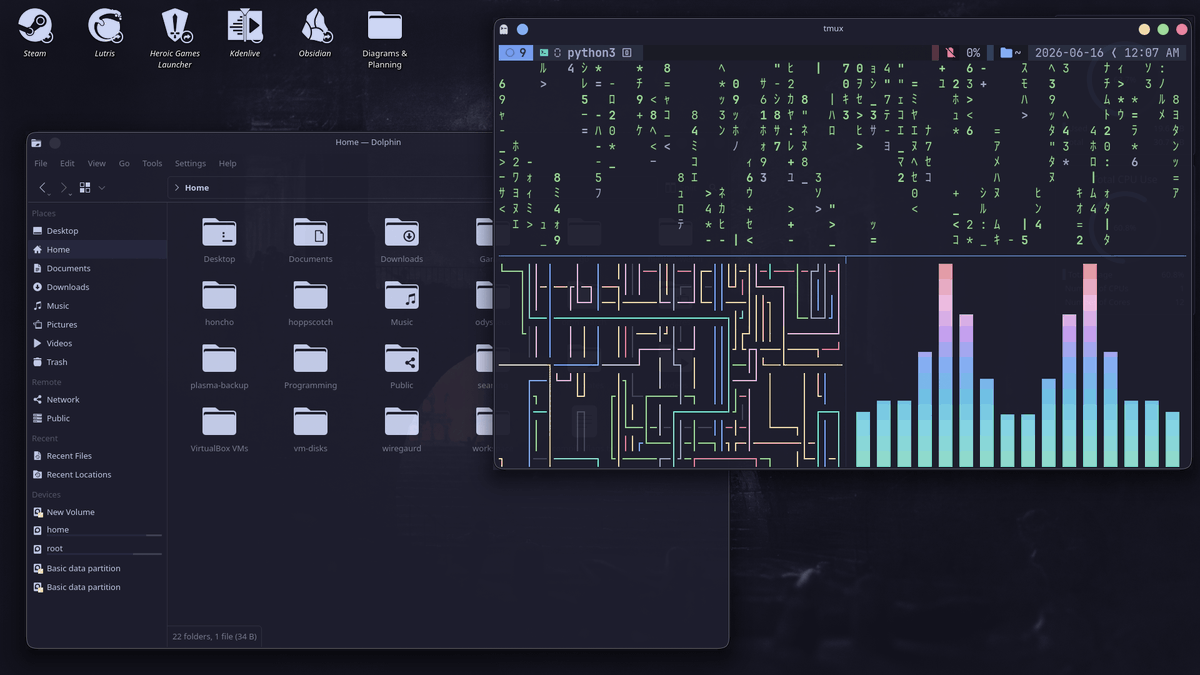Launch Kdenlive from the desktop
Image resolution: width=1200 pixels, height=675 pixels.
point(245,31)
